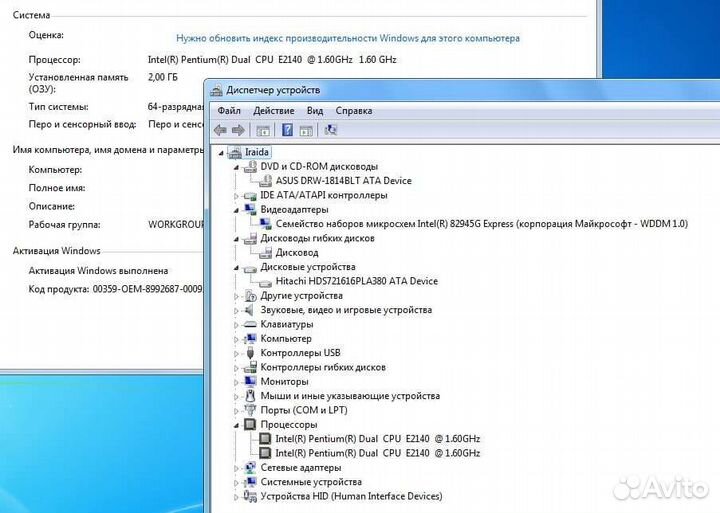
Task: Click the Другие устройства category icon
Action: point(250,296)
